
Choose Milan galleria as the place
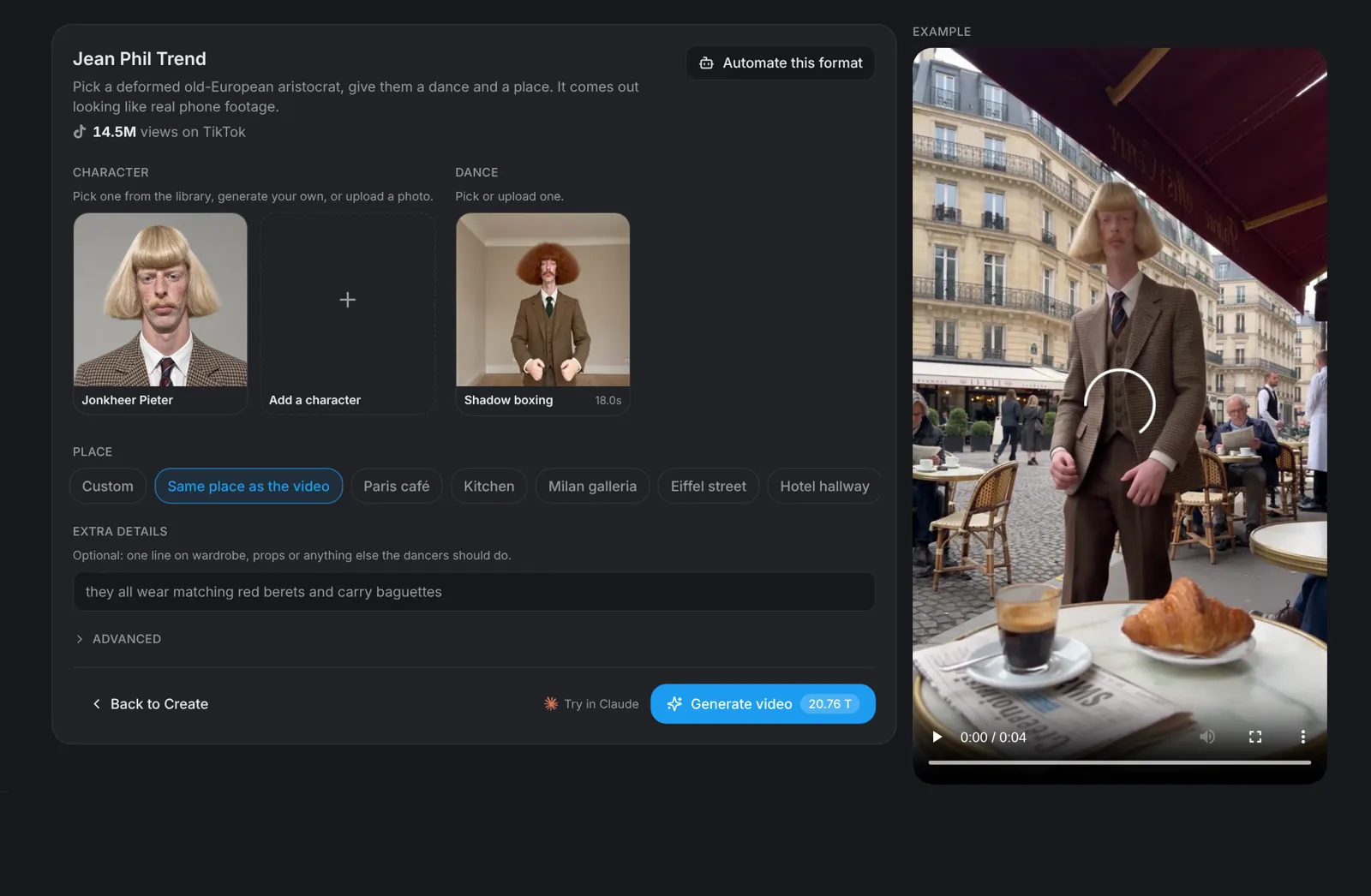click(593, 486)
